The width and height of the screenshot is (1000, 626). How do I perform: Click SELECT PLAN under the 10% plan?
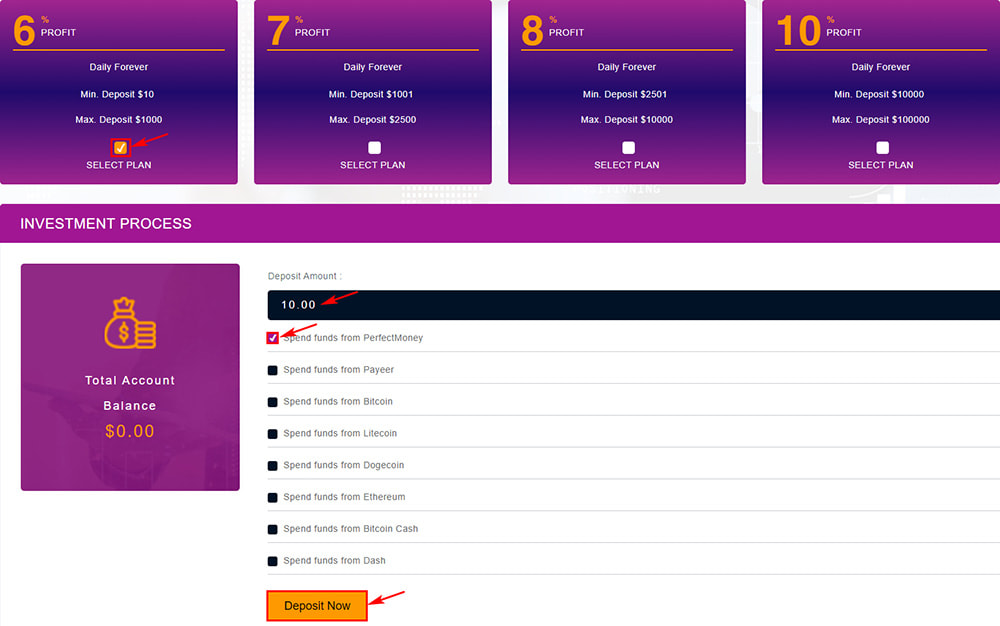pyautogui.click(x=880, y=165)
